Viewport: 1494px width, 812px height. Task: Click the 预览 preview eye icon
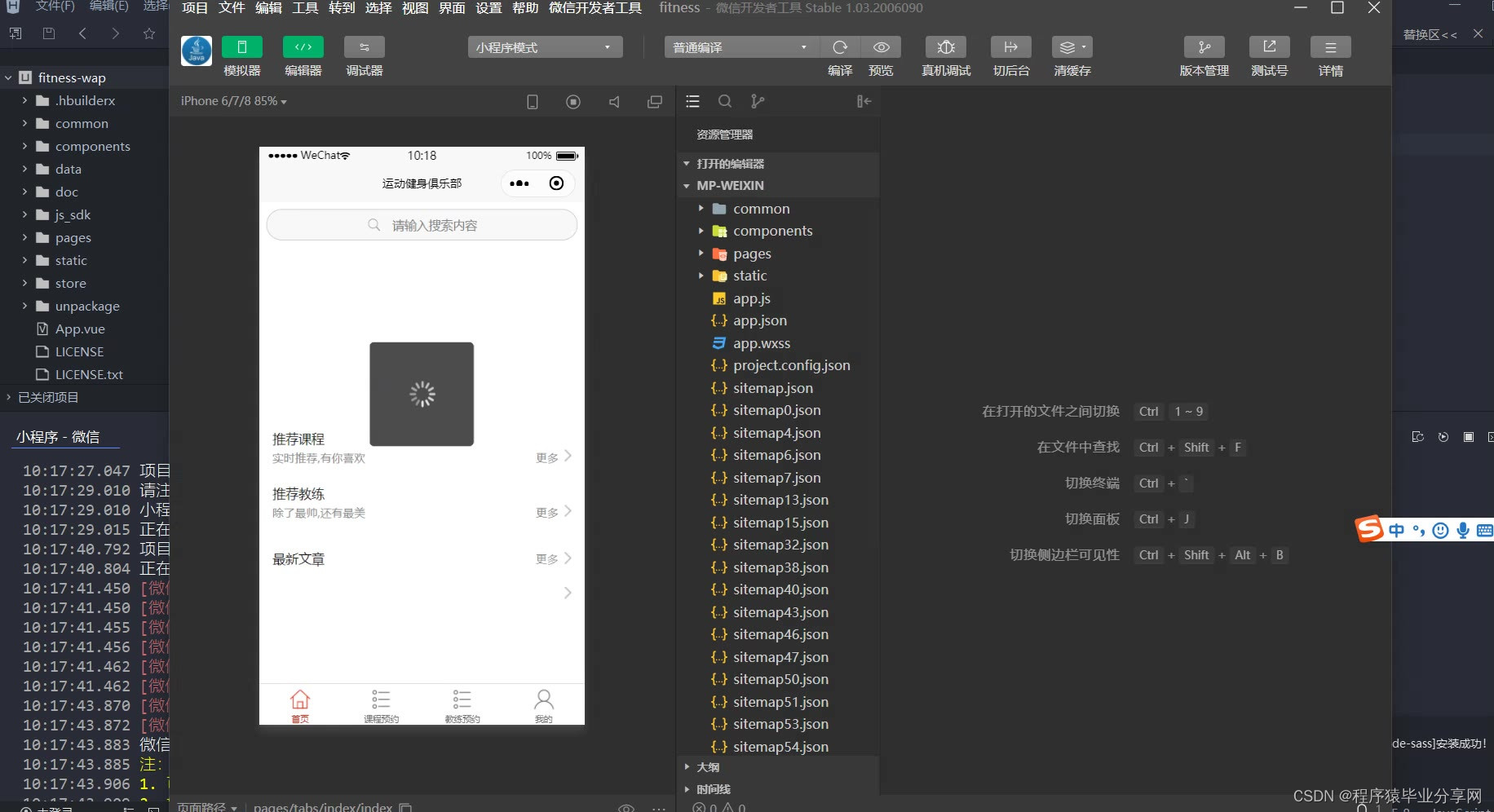coord(881,47)
